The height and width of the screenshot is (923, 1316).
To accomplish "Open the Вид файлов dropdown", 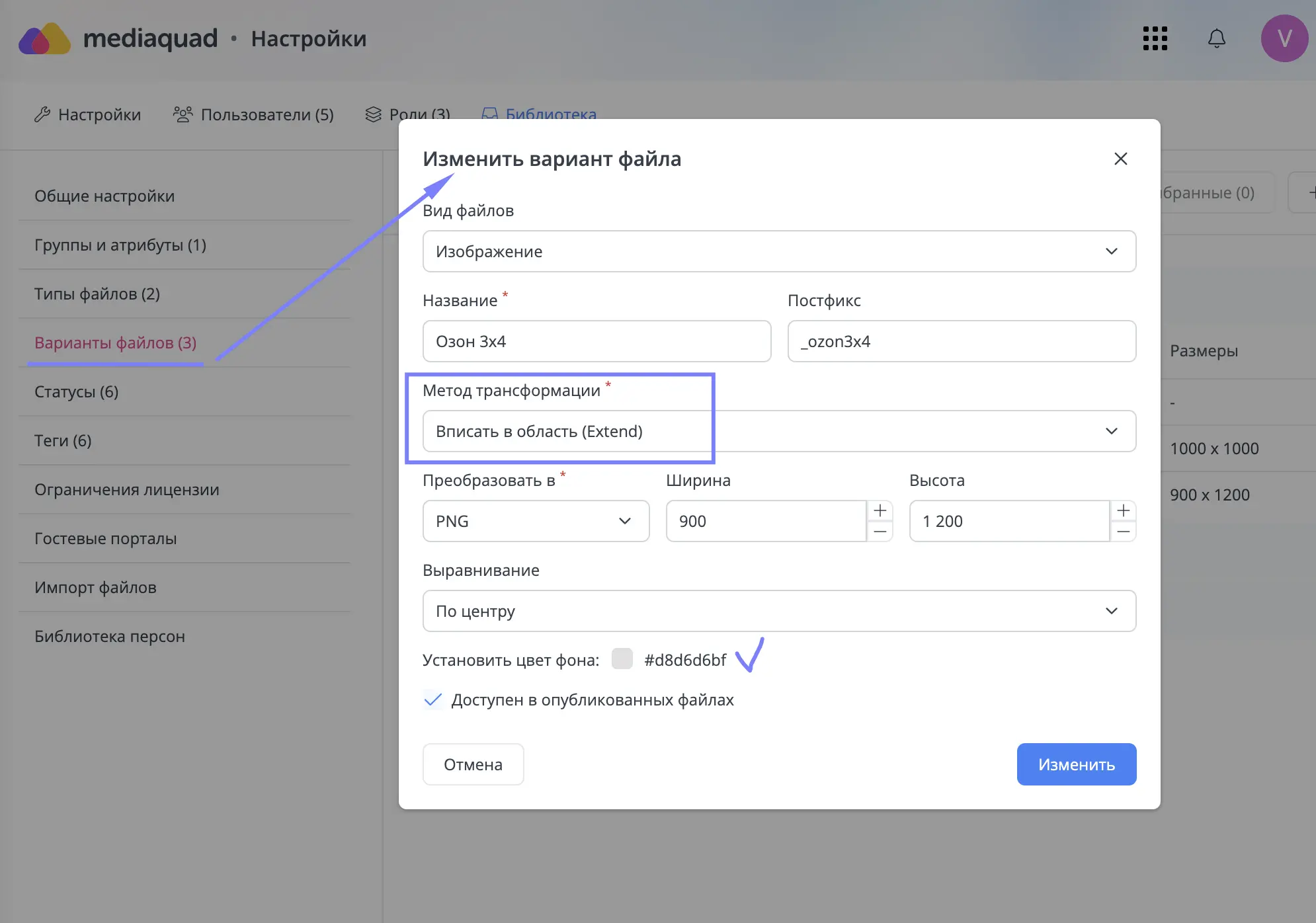I will (x=779, y=251).
